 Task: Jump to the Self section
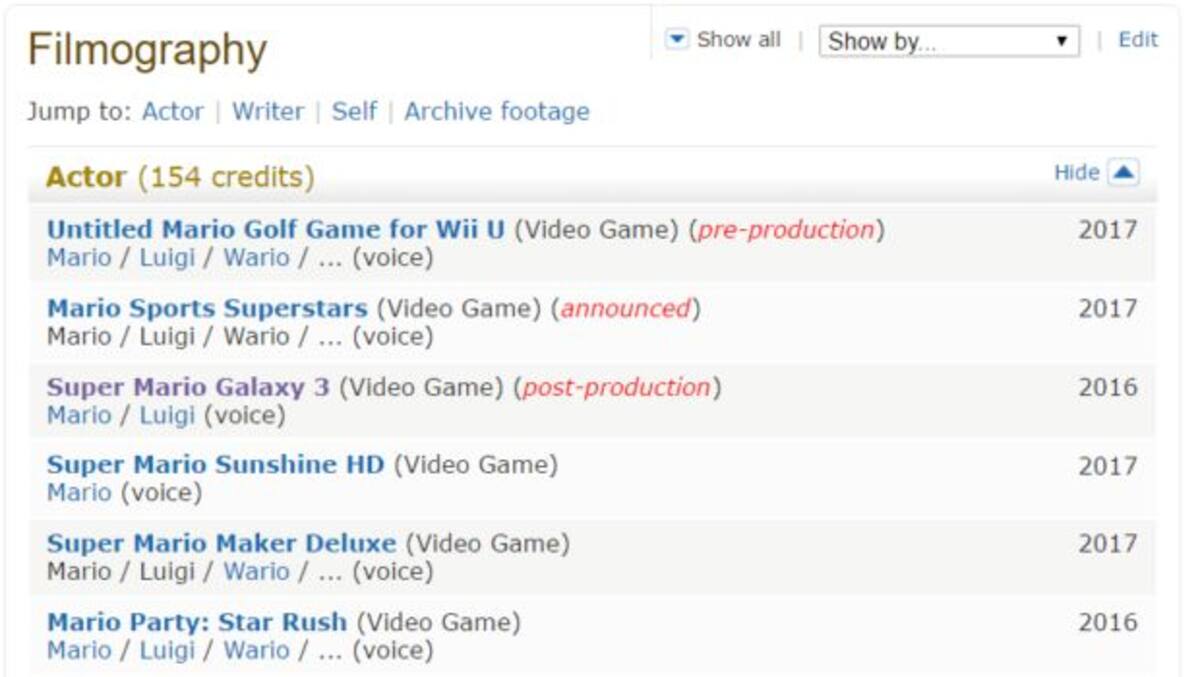(x=354, y=111)
